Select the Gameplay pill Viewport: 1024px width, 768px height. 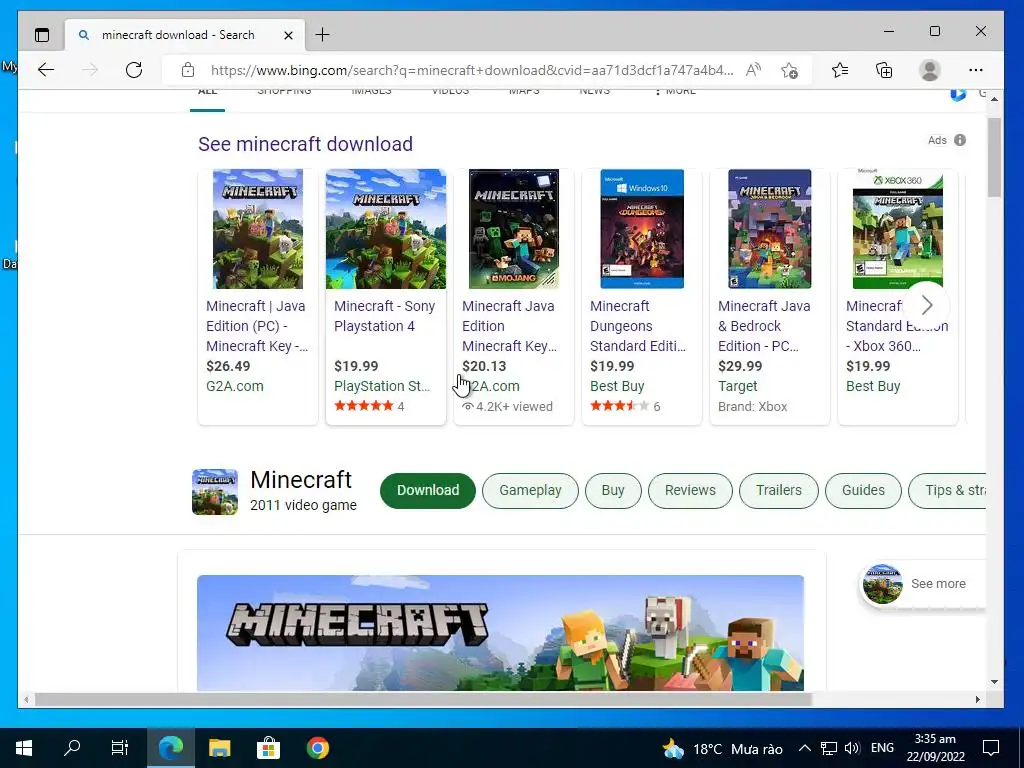pos(530,490)
